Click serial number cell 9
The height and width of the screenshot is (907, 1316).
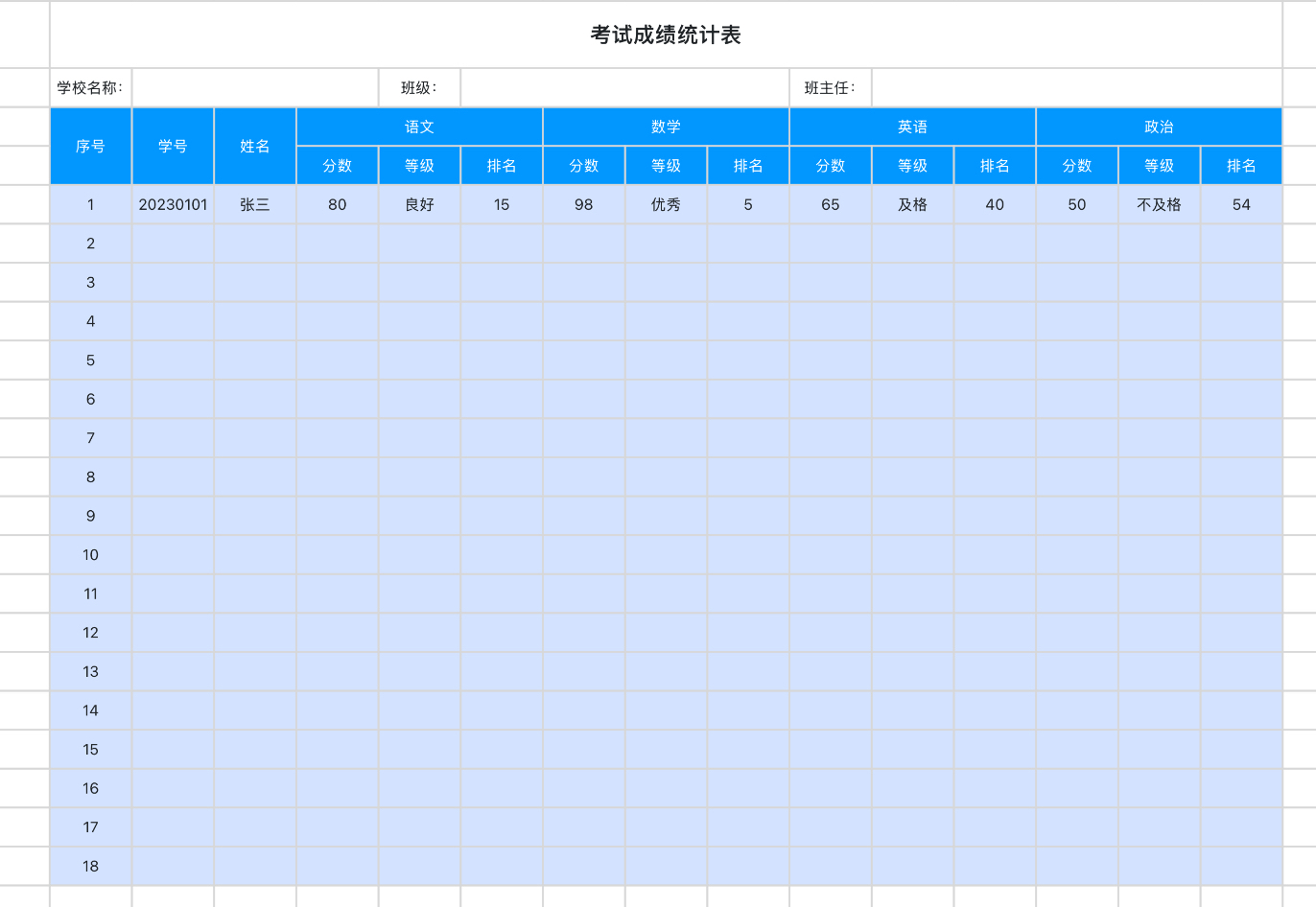[91, 516]
